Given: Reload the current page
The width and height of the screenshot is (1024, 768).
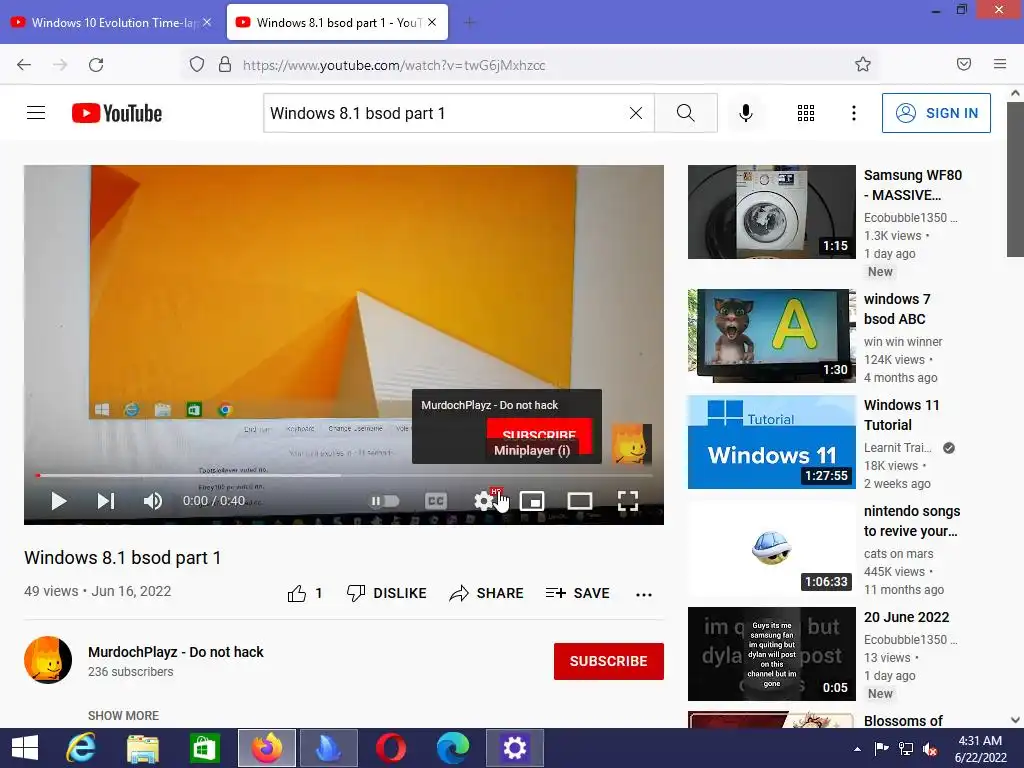Looking at the screenshot, I should tap(96, 64).
